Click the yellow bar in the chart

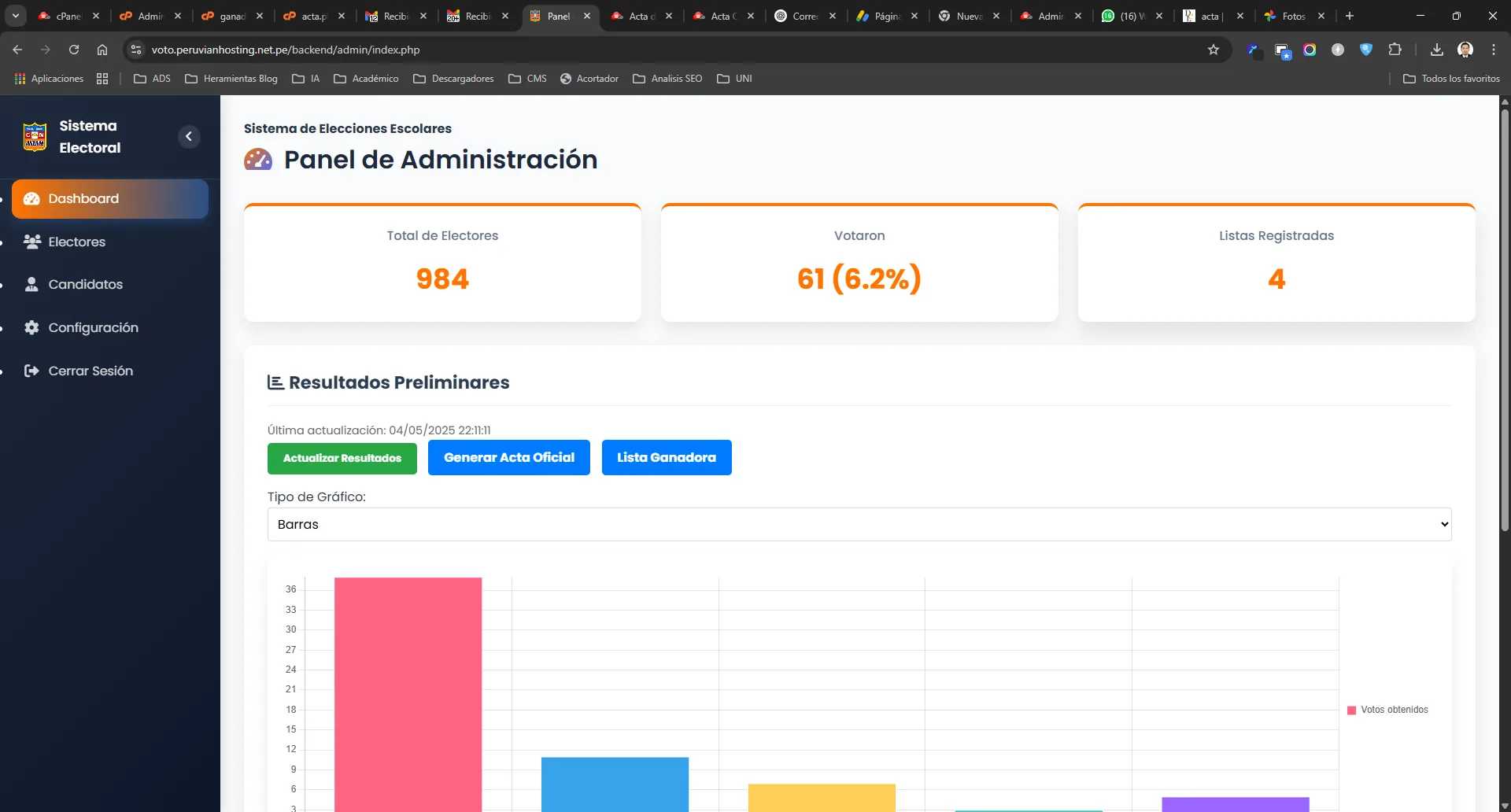click(822, 798)
